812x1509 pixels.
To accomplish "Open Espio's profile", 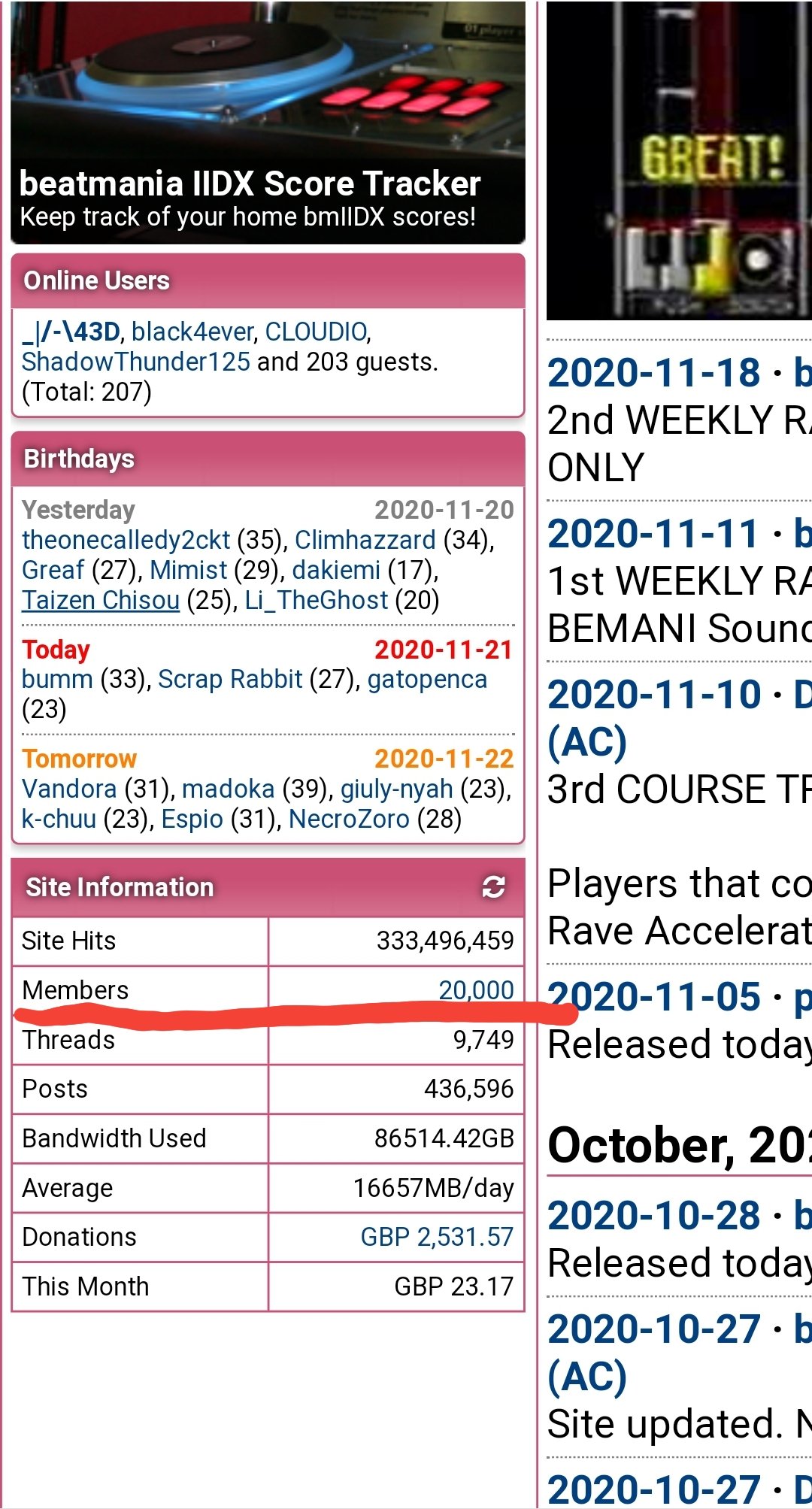I will pyautogui.click(x=192, y=819).
